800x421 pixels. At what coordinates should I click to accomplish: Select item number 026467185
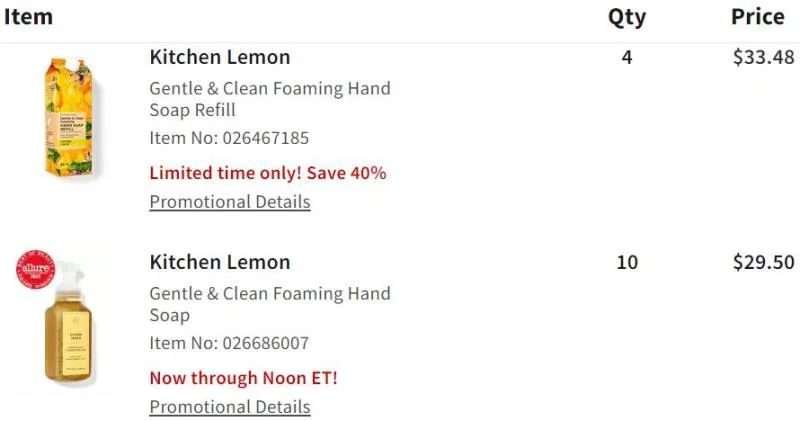tap(229, 138)
